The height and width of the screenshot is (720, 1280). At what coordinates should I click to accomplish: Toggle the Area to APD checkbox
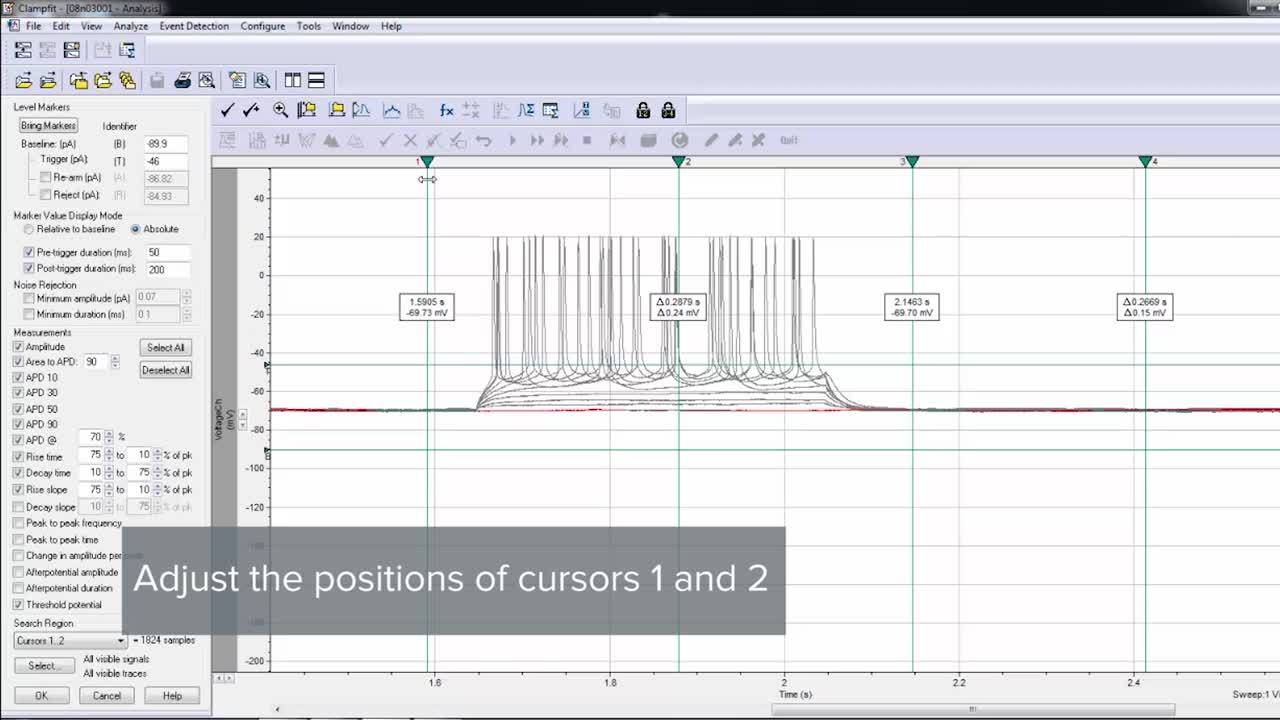coord(18,361)
